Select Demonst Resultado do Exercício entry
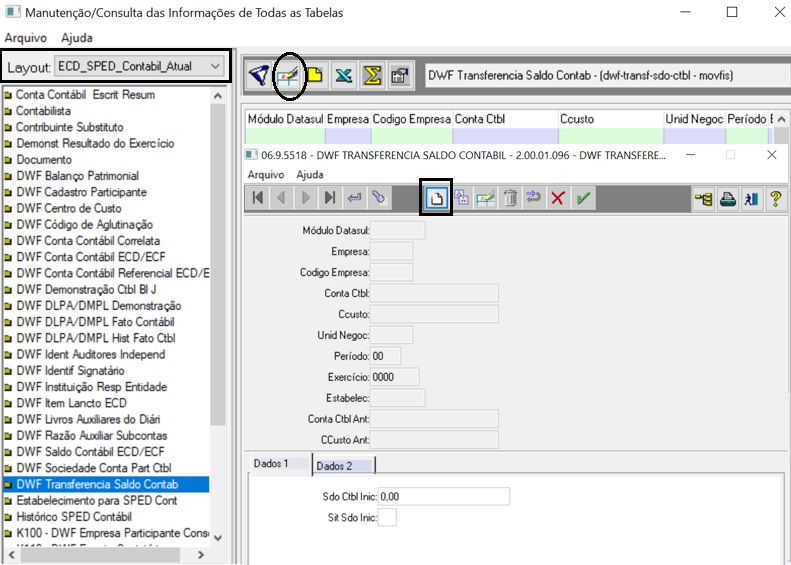The width and height of the screenshot is (791, 565). point(95,143)
